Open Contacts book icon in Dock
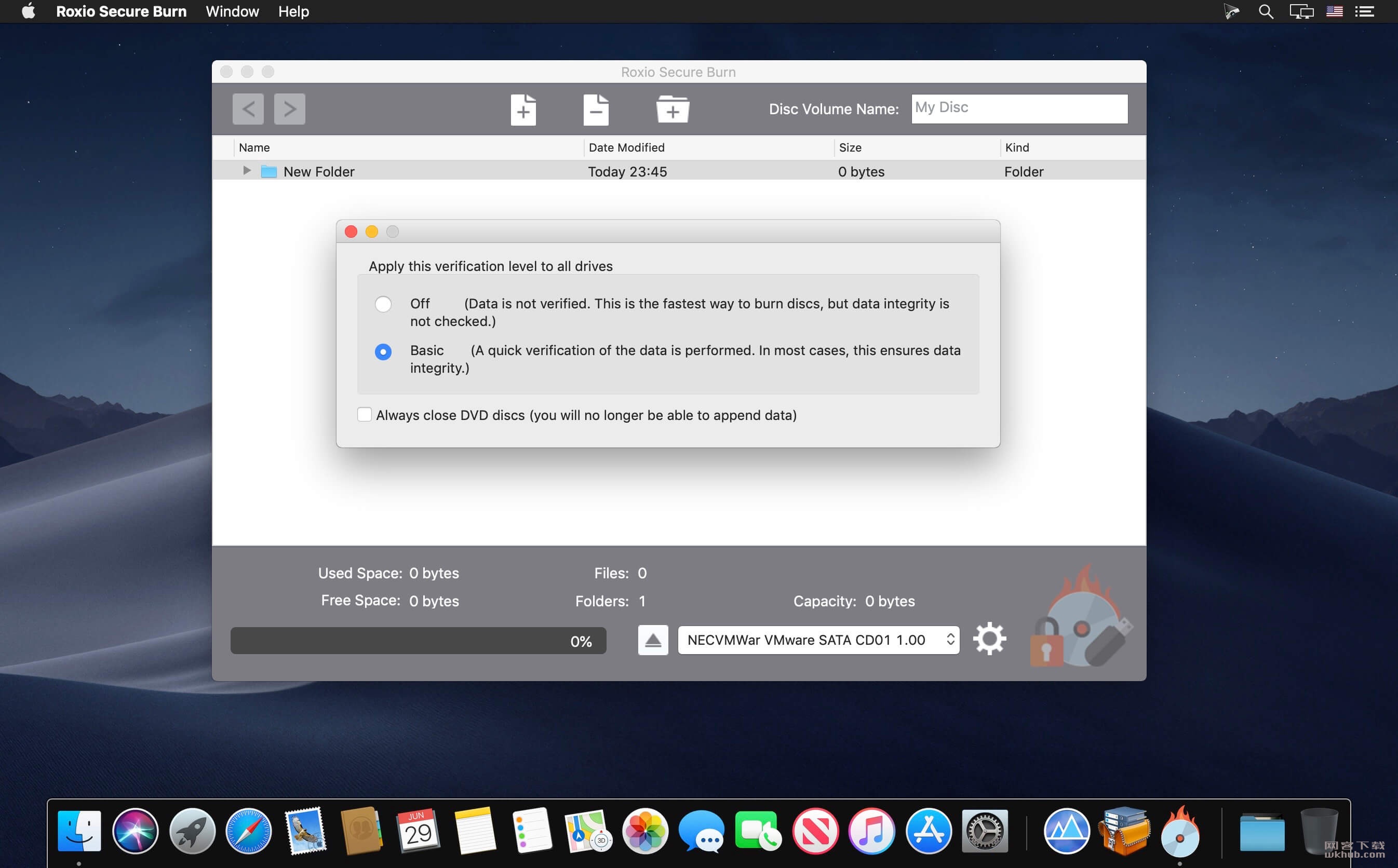 click(361, 831)
